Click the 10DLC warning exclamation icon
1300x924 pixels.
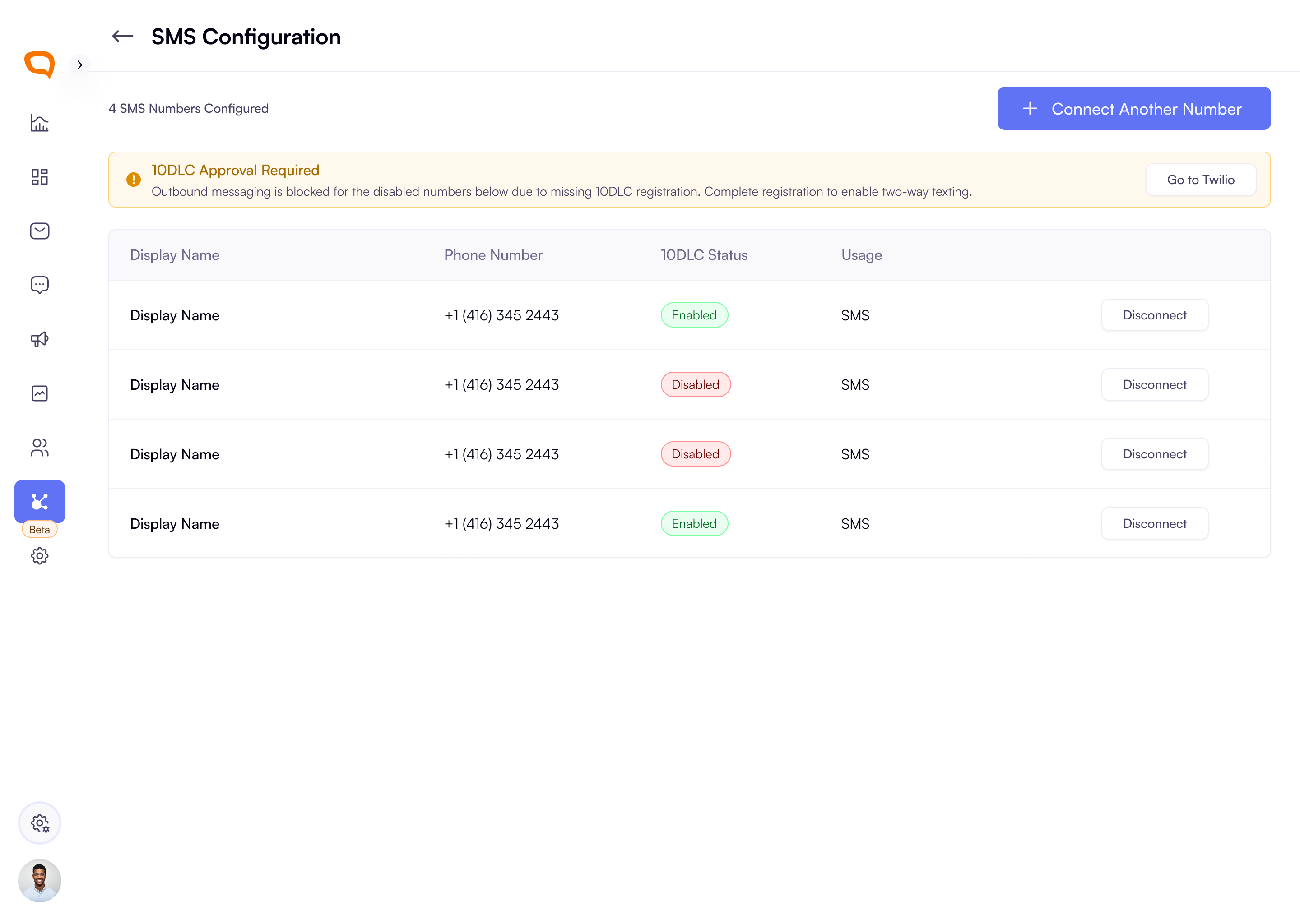point(133,180)
